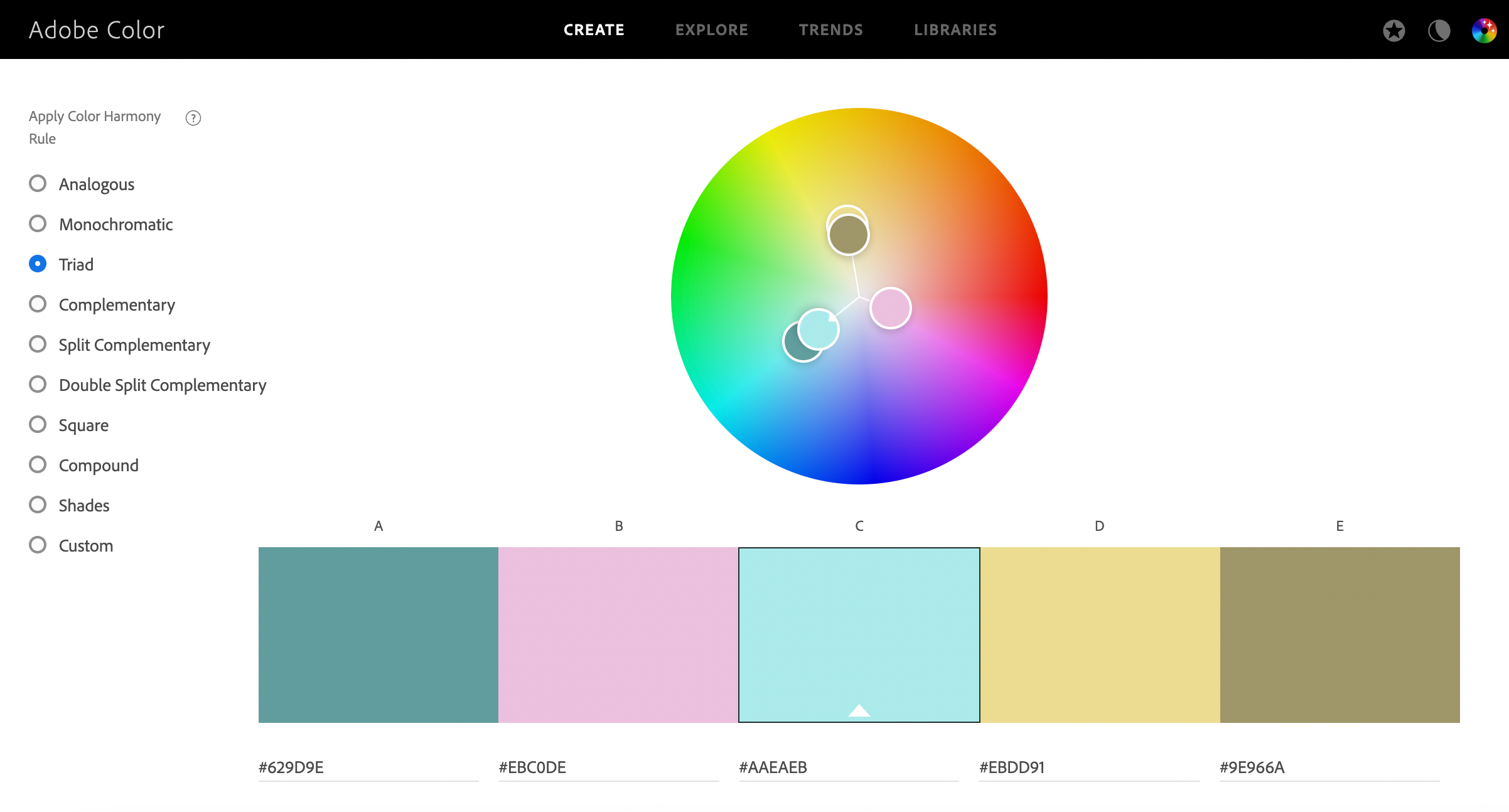Select the olive color marker on the wheel
Screen dimensions: 1509x812
[x=848, y=233]
